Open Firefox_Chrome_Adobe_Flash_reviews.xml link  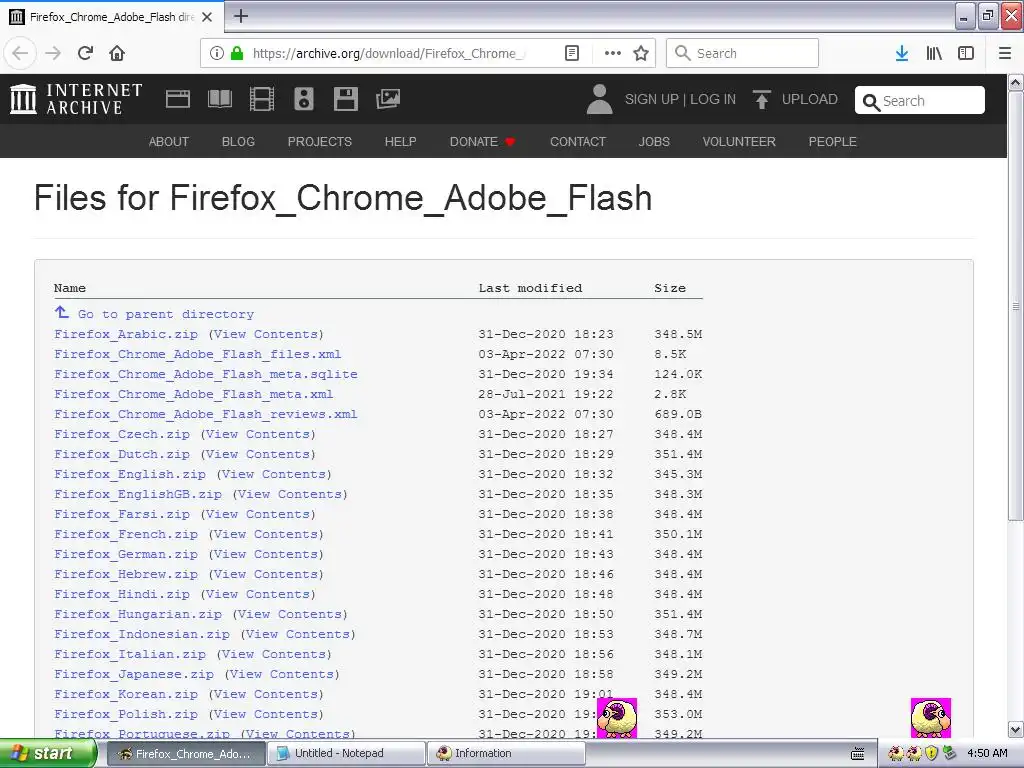206,414
